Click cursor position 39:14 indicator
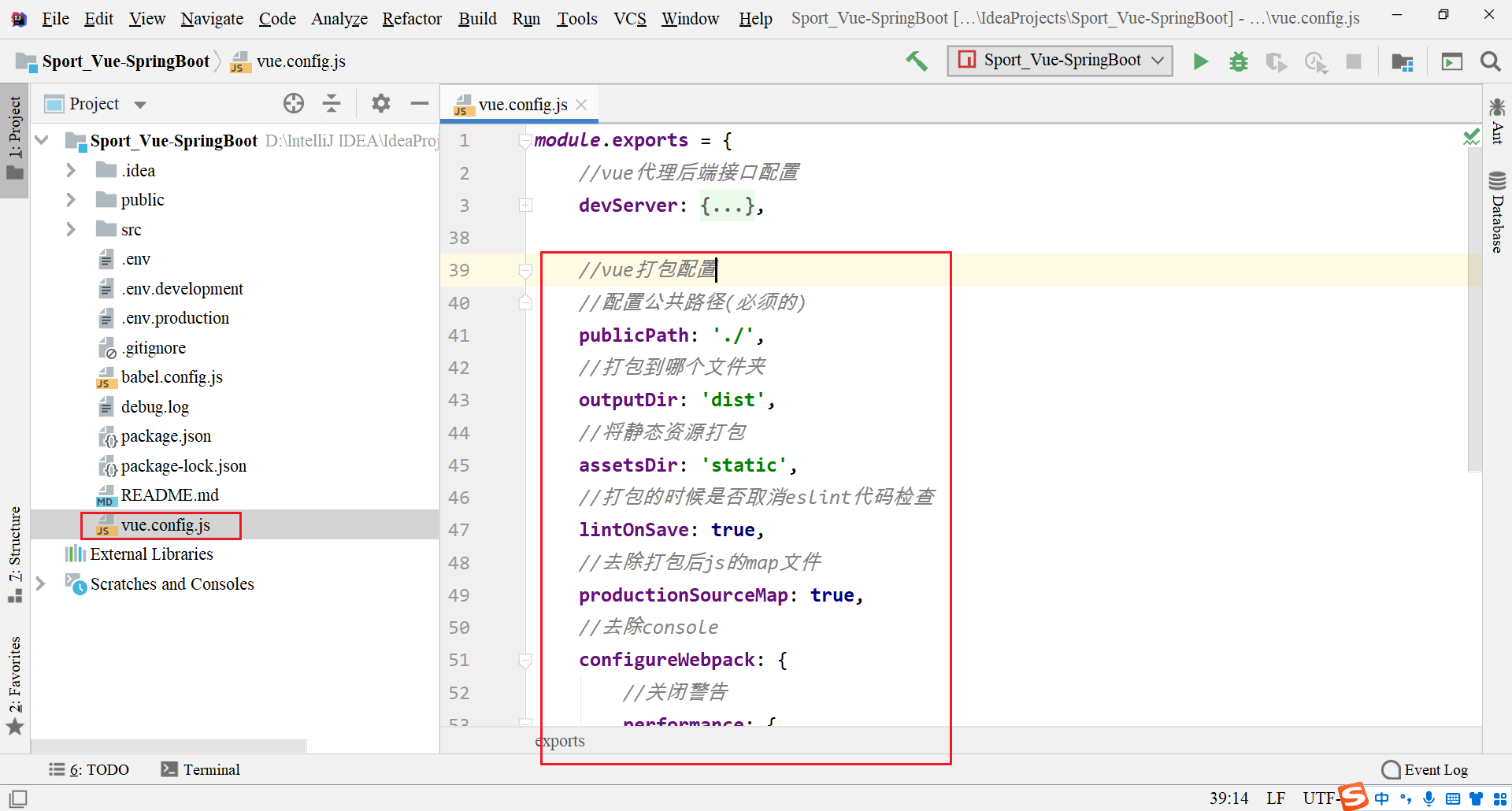This screenshot has width=1512, height=811. [1228, 798]
